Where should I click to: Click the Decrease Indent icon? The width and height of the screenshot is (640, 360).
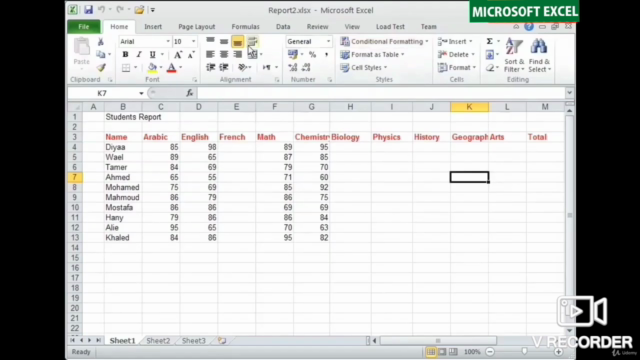coord(210,67)
